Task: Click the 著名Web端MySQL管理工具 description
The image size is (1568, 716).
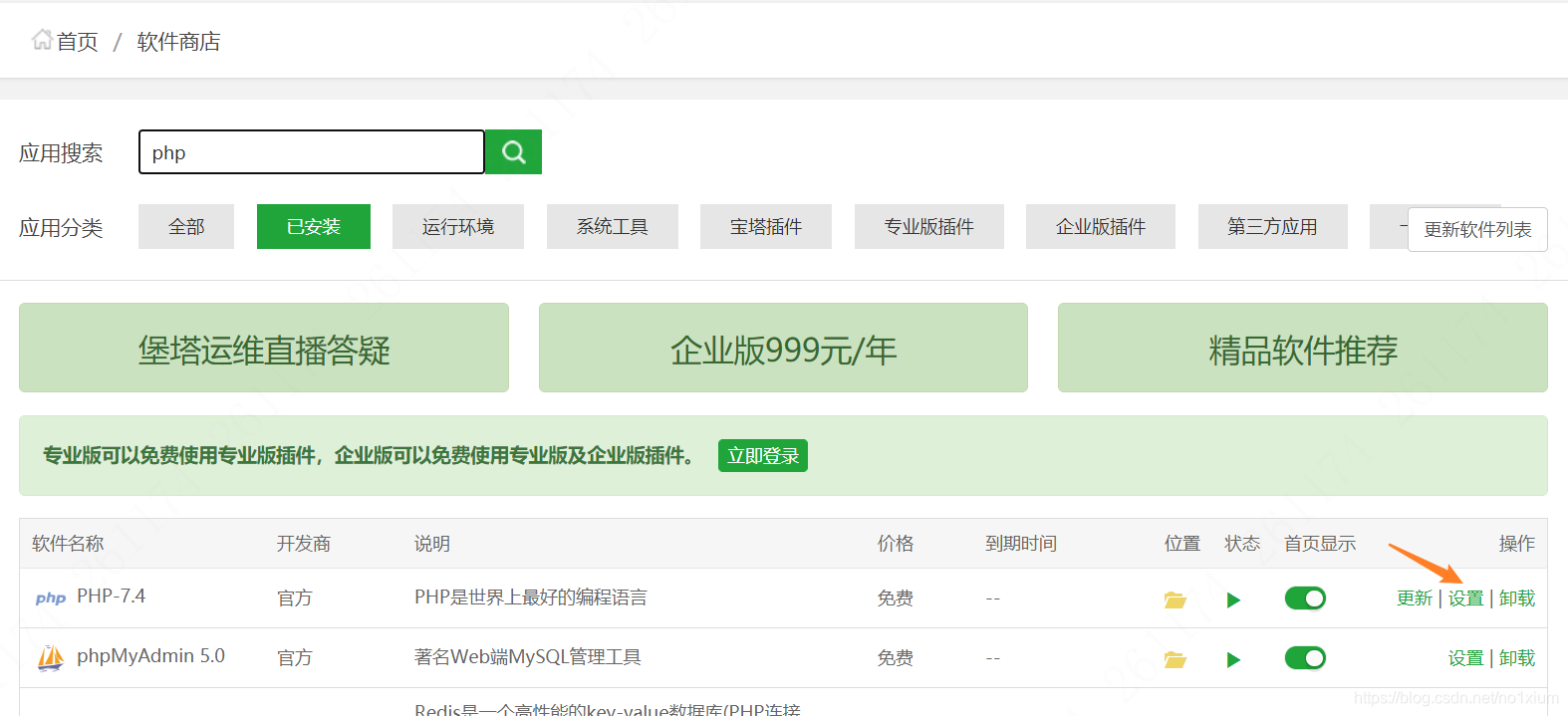Action: (x=528, y=657)
